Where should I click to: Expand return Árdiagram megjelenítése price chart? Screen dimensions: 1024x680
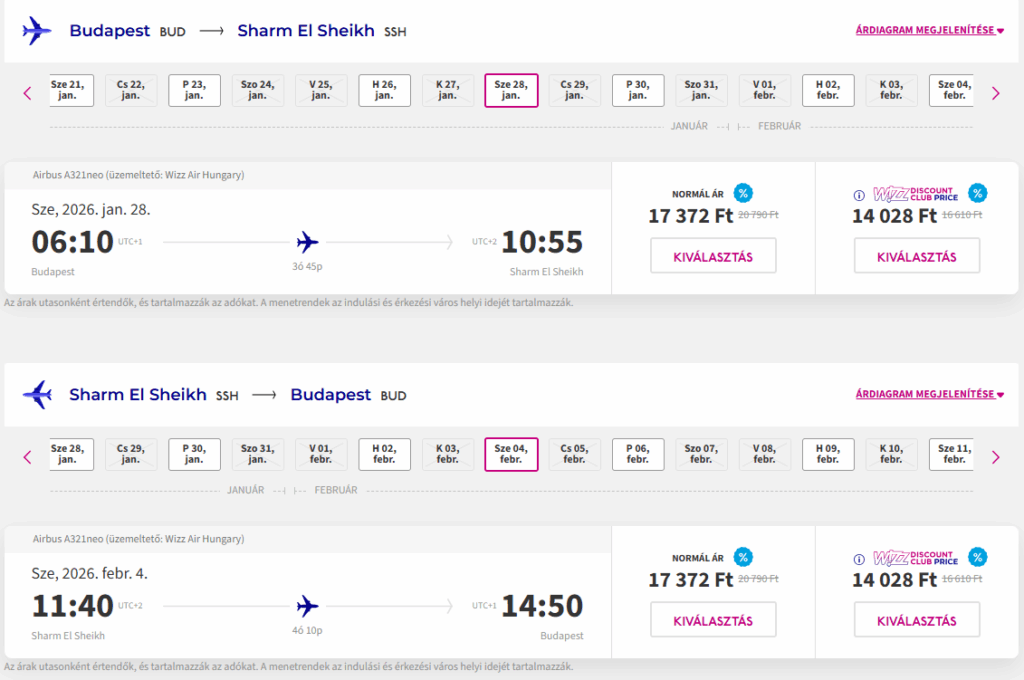tap(929, 394)
